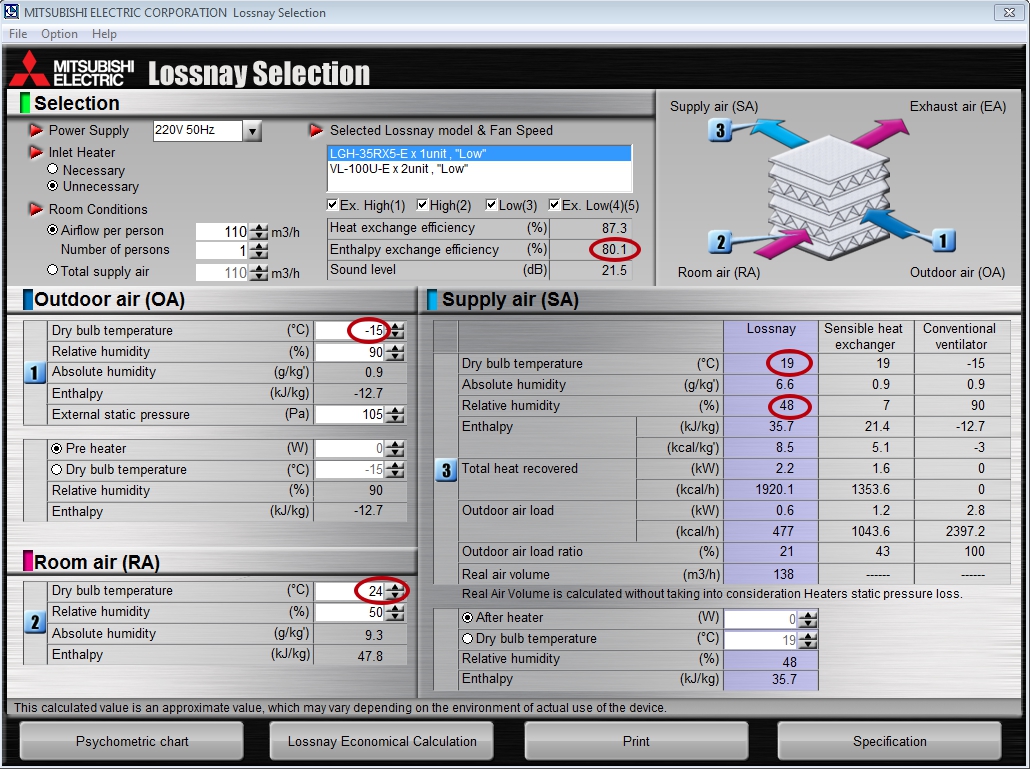
Task: Click outdoor Dry bulb temperature field -15
Action: tap(350, 330)
